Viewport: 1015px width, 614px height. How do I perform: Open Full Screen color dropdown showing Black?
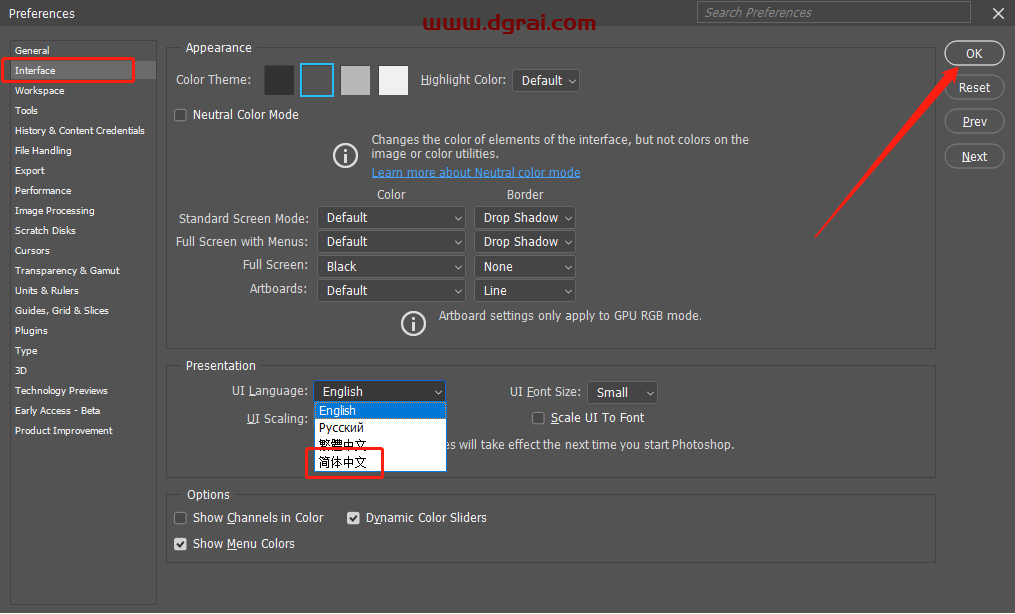[x=392, y=267]
